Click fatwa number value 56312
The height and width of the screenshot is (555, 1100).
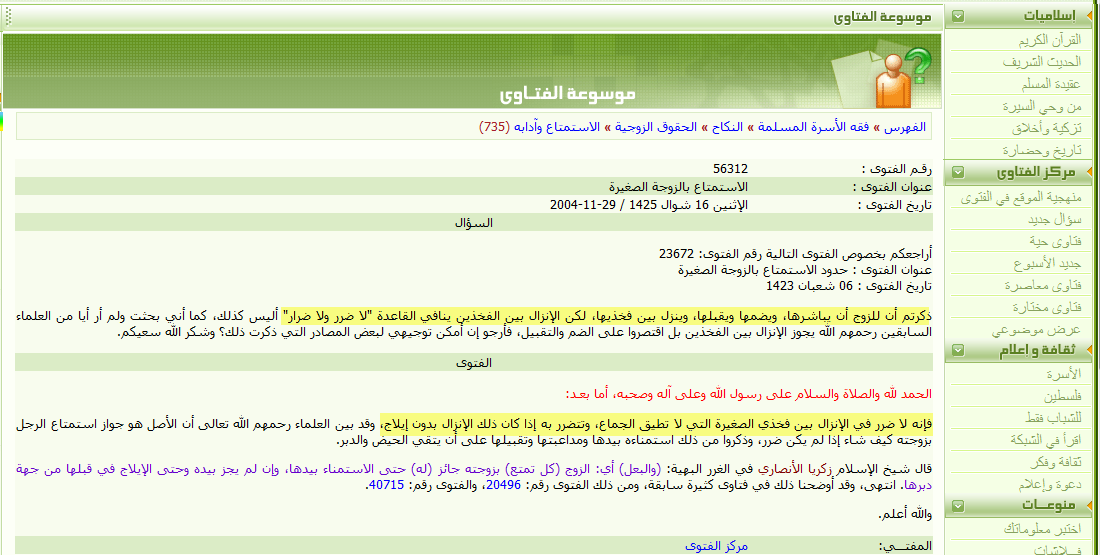[x=730, y=169]
